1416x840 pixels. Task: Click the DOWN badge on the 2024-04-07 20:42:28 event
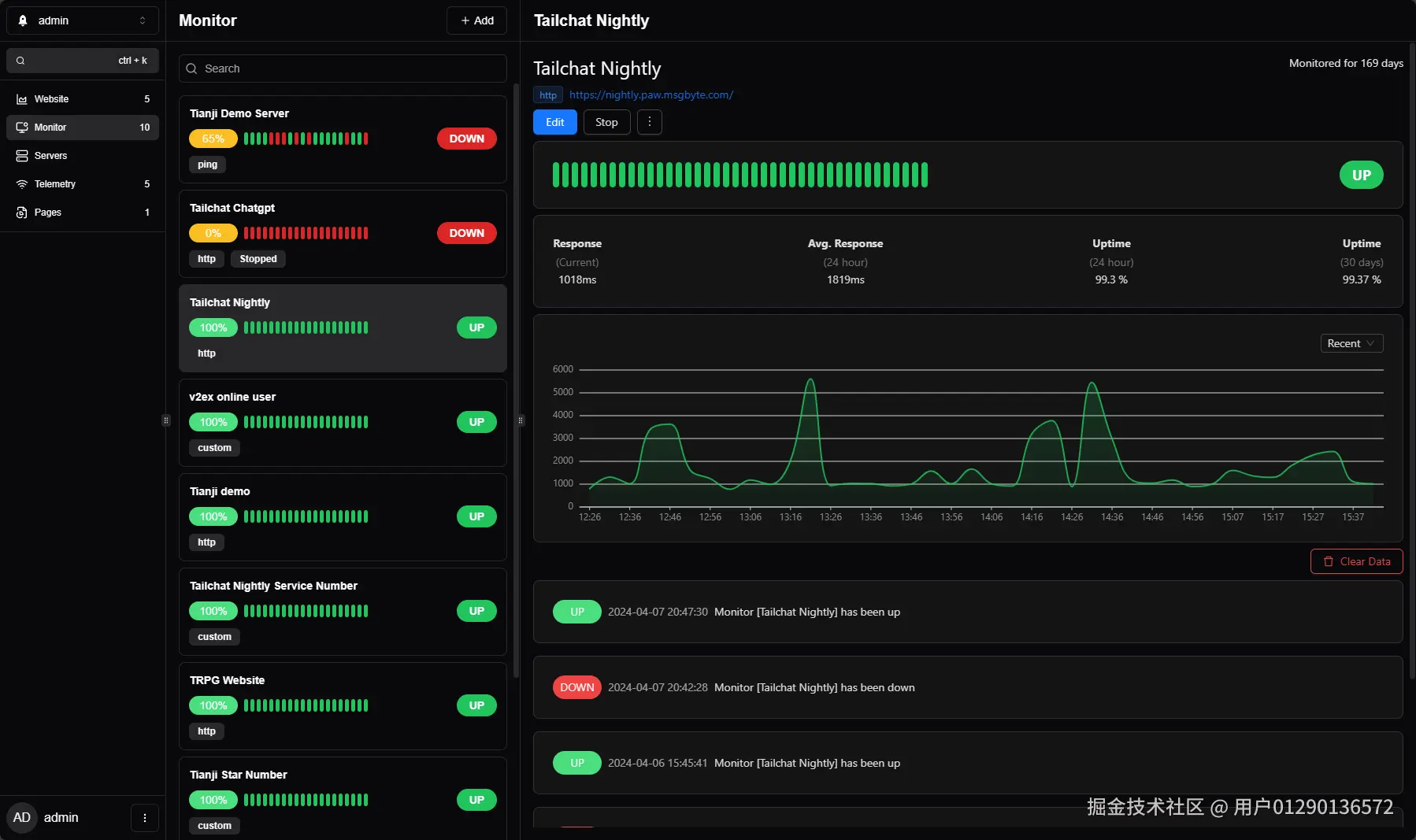[577, 687]
